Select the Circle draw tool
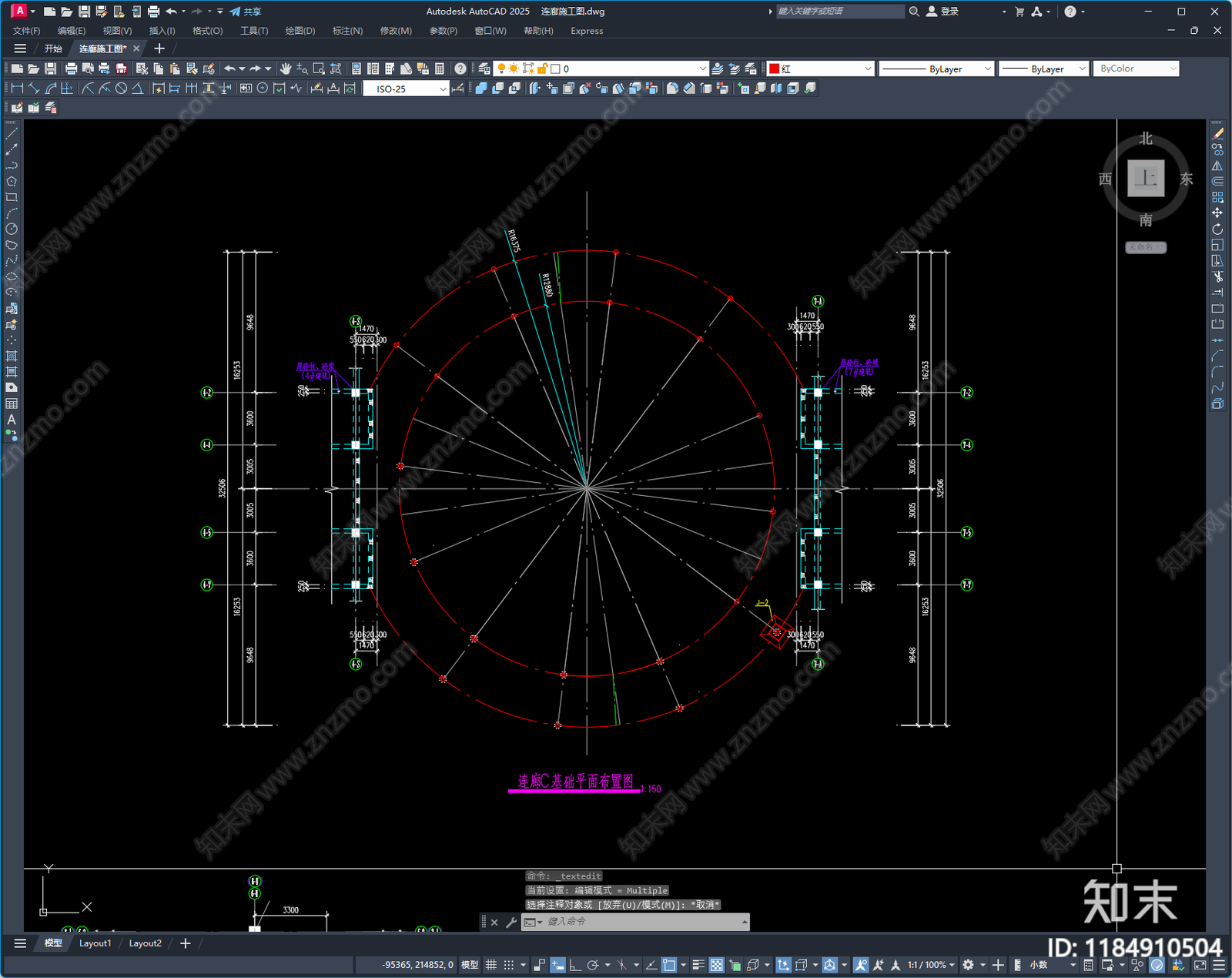Screen dimensions: 1232x978 coord(12,229)
